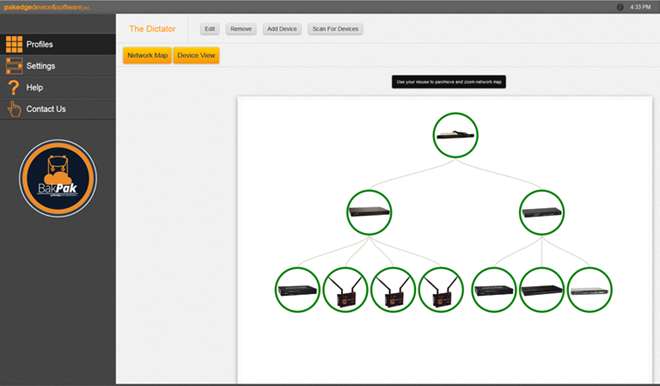Click the 4:33 PM clock
Screen dimensions: 660x386
640,7
